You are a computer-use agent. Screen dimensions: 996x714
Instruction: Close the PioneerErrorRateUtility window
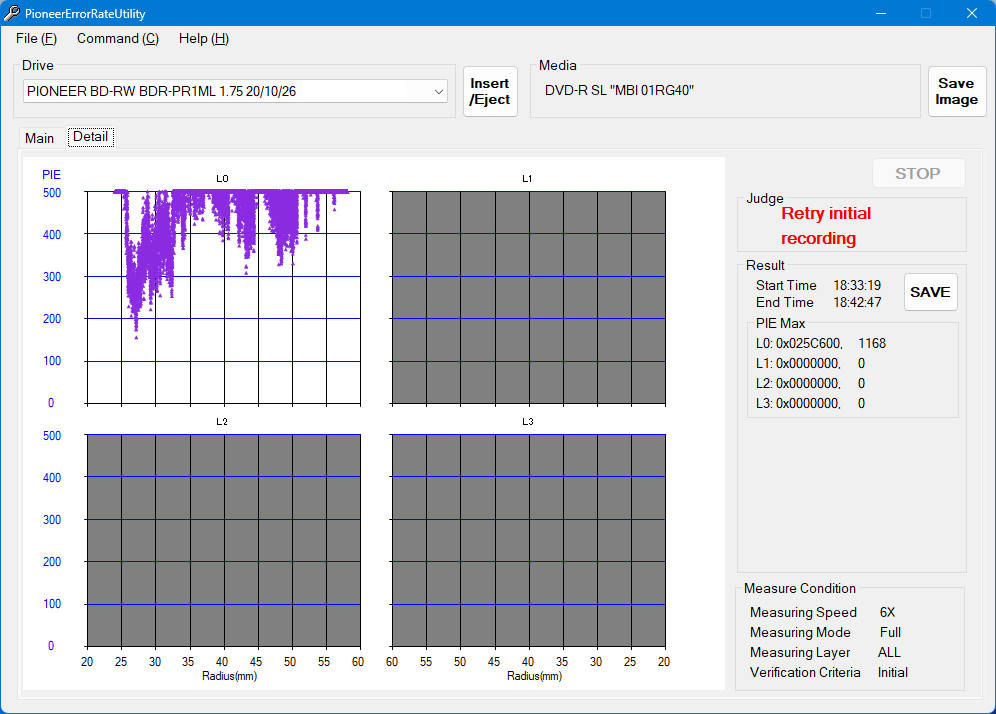(x=971, y=13)
